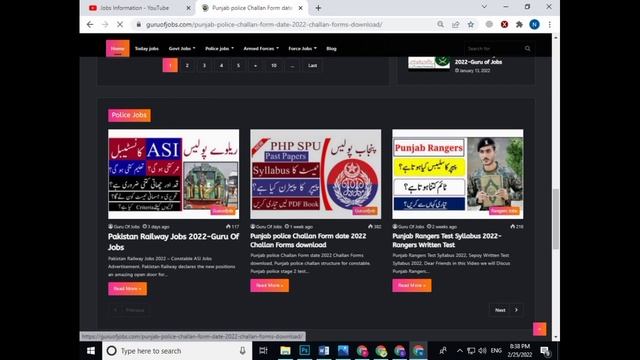This screenshot has height=360, width=640.
Task: Open the Home menu item
Action: coord(118,49)
